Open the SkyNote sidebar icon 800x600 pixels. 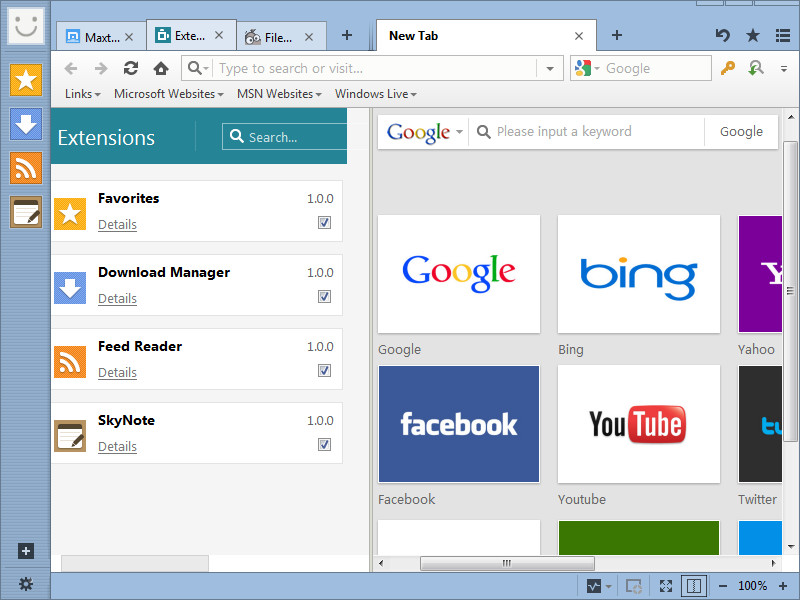point(26,212)
